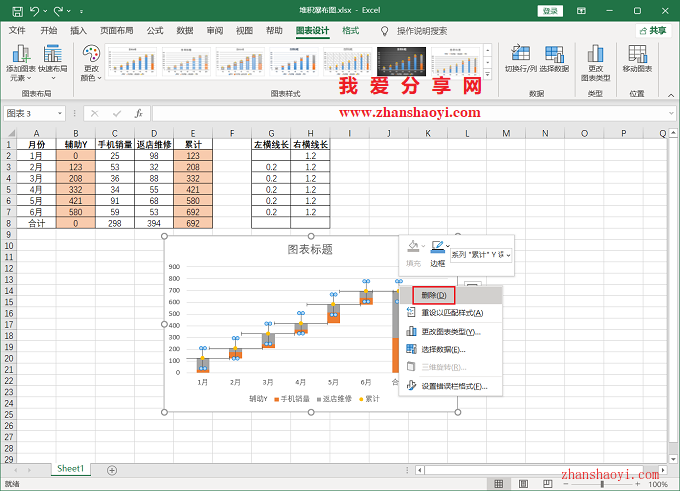Open the Page Layout tab
Viewport: 680px width, 491px height.
tap(117, 30)
